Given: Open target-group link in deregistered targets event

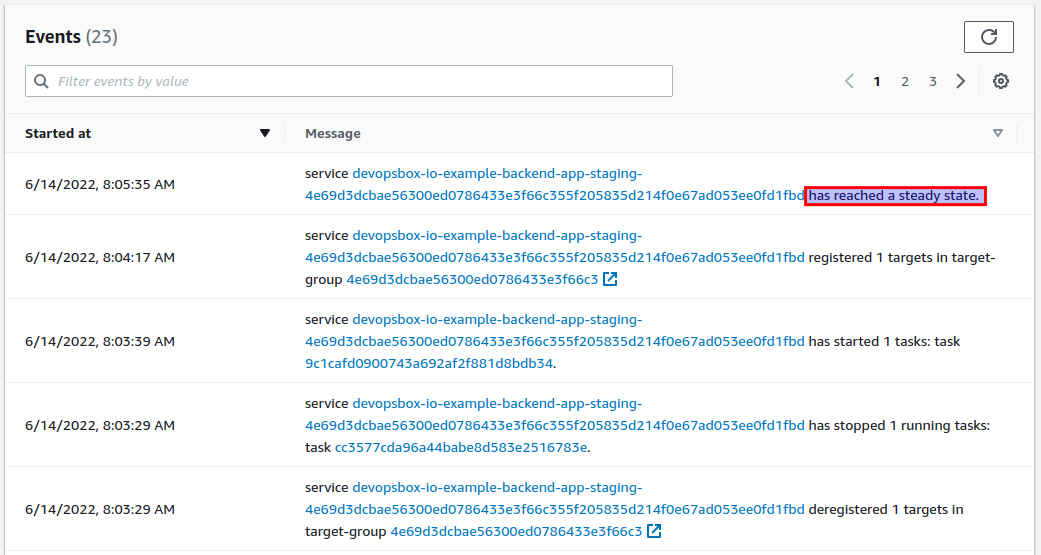Looking at the screenshot, I should point(516,532).
